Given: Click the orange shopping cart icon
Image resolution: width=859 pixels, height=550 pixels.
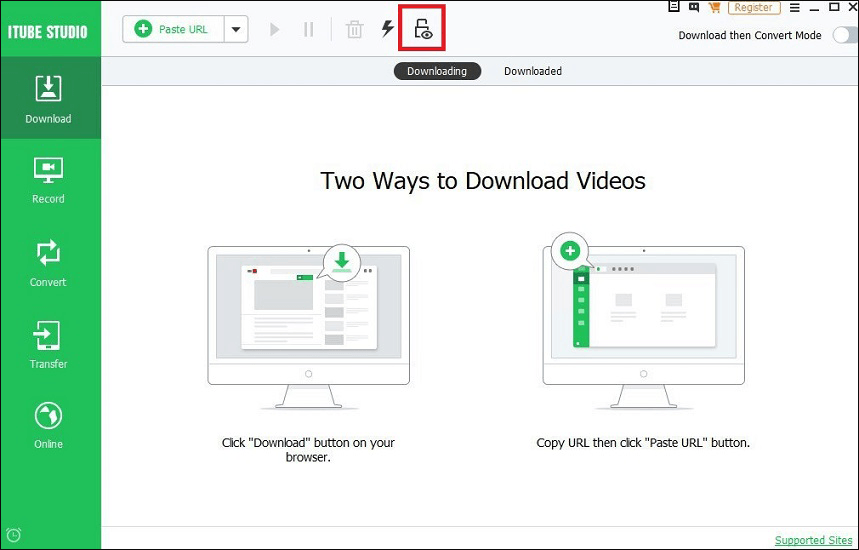Looking at the screenshot, I should [x=714, y=7].
